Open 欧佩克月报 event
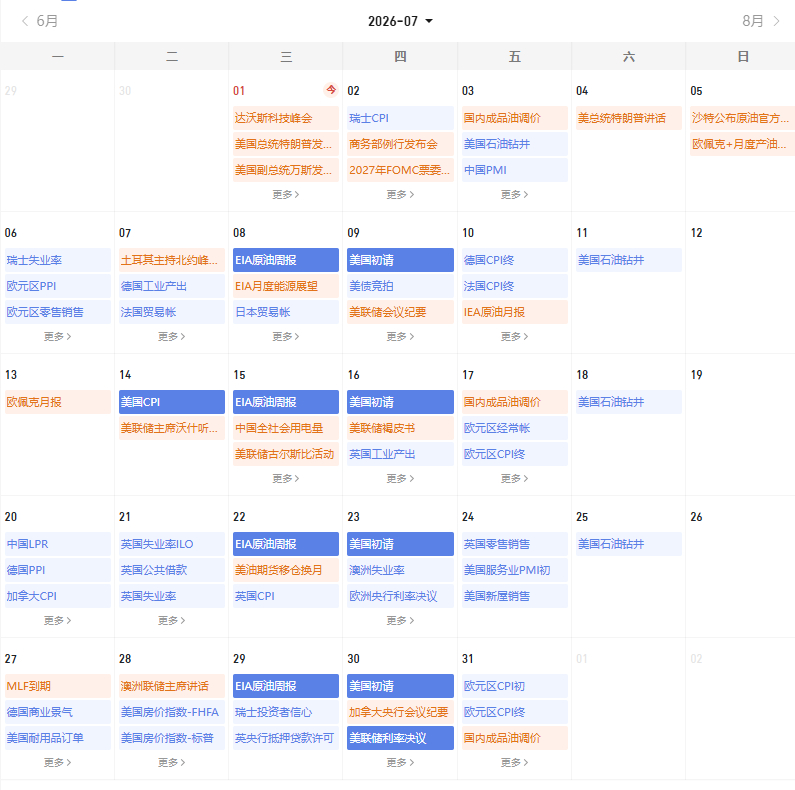This screenshot has height=790, width=795. [58, 402]
